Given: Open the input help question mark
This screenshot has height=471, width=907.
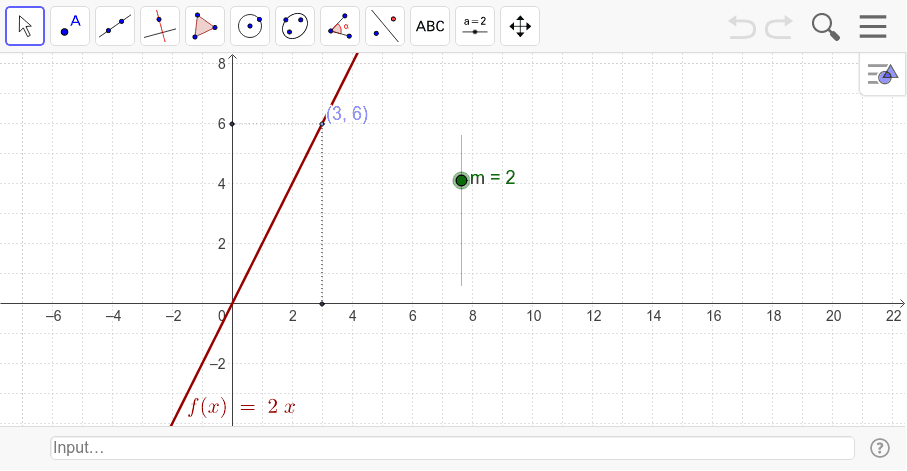Looking at the screenshot, I should (880, 448).
